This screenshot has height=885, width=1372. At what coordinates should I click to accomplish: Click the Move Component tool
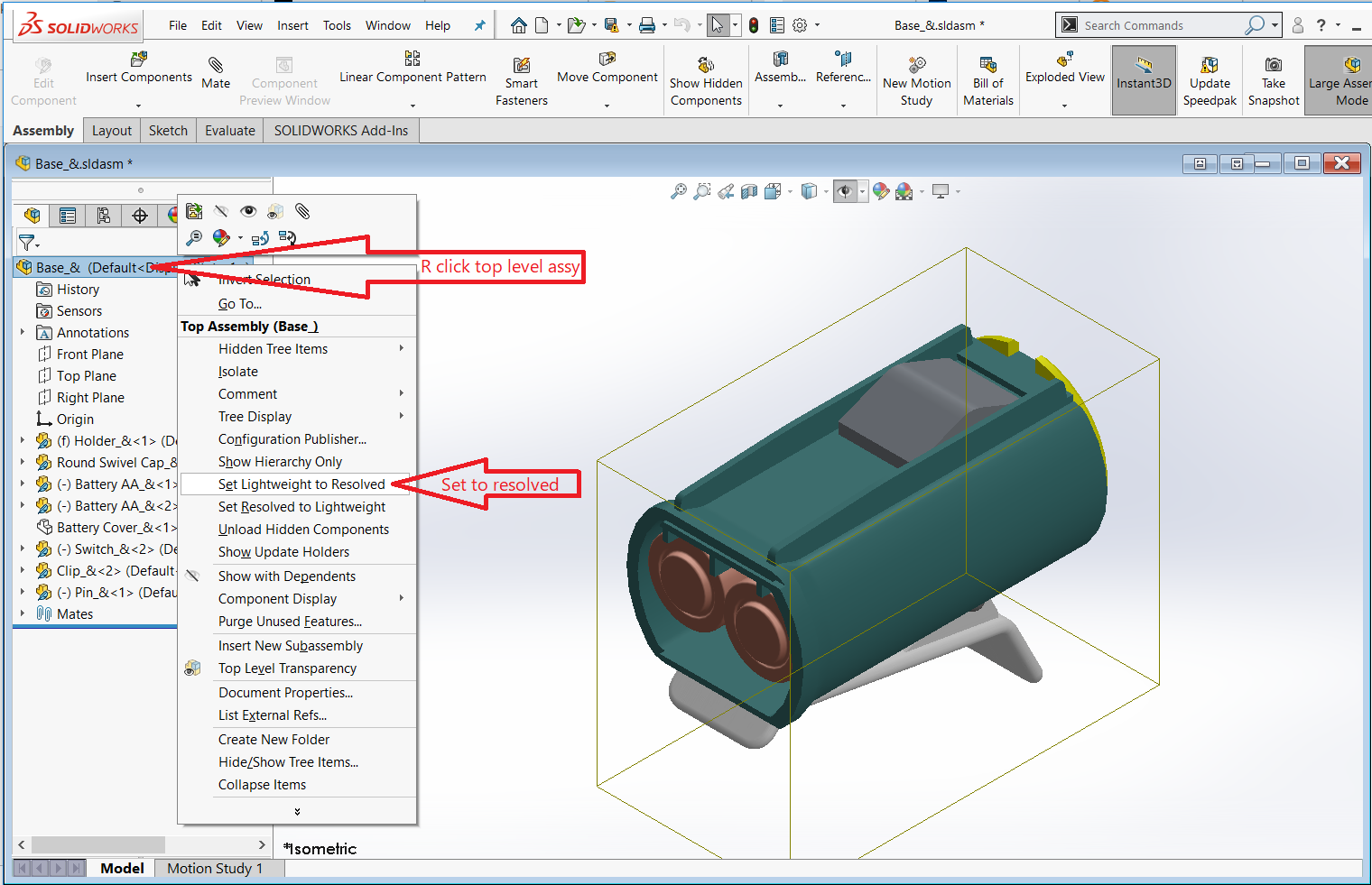click(x=607, y=69)
